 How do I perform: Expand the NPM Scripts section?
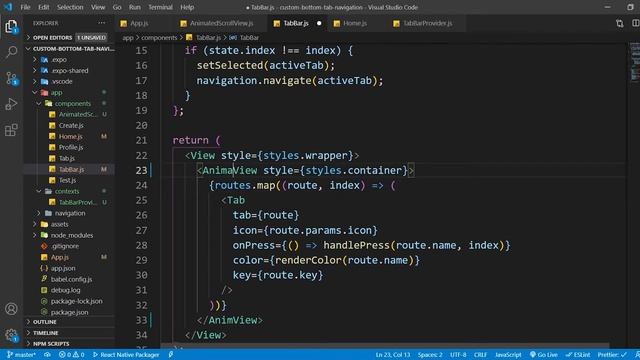(x=69, y=344)
